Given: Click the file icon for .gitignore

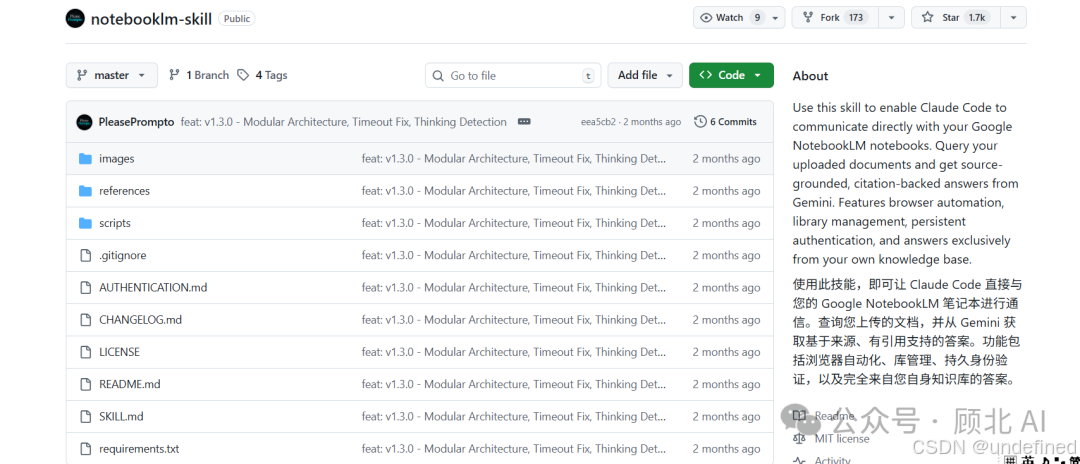Looking at the screenshot, I should [x=85, y=255].
